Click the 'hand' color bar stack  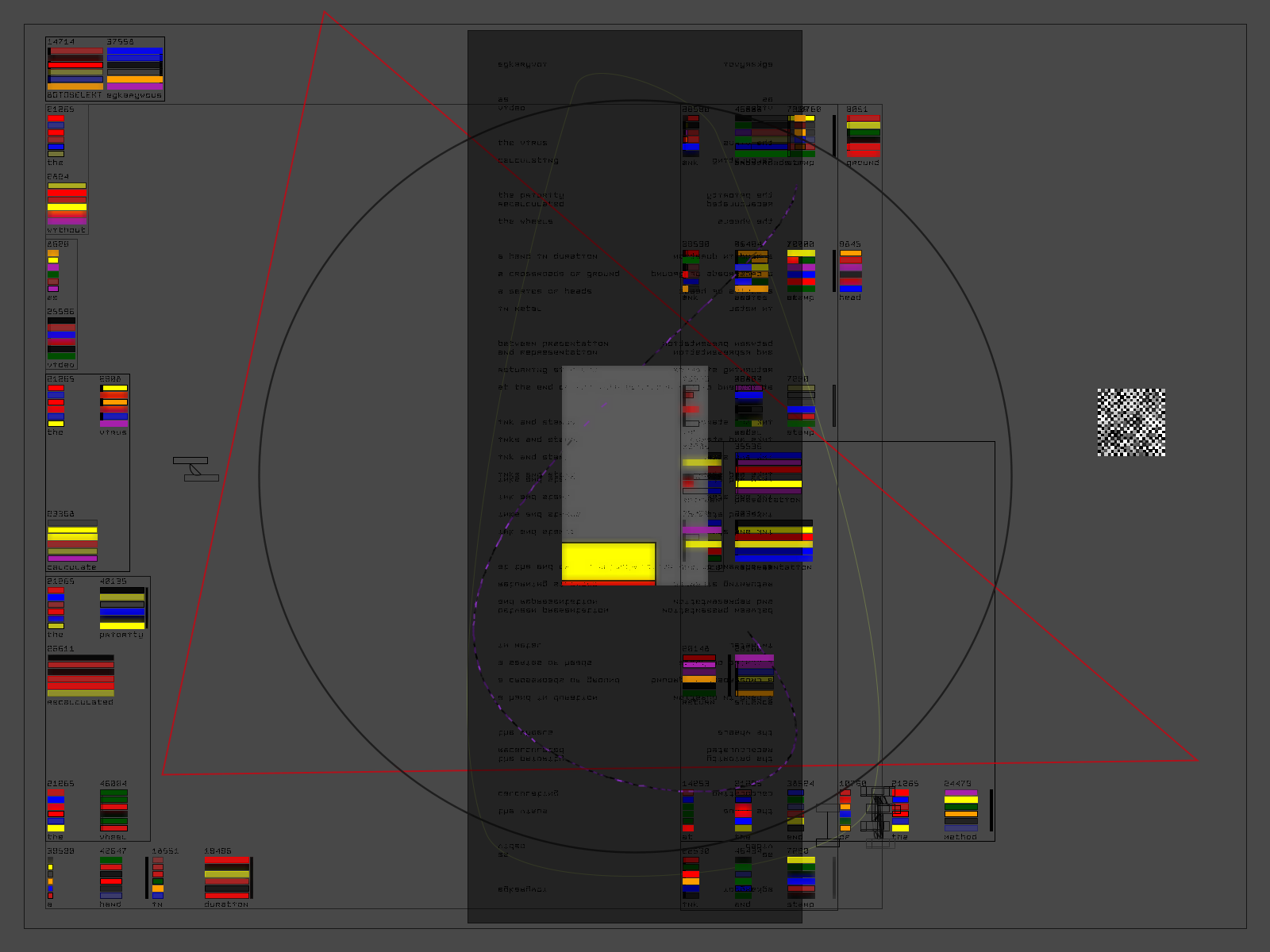pos(111,878)
